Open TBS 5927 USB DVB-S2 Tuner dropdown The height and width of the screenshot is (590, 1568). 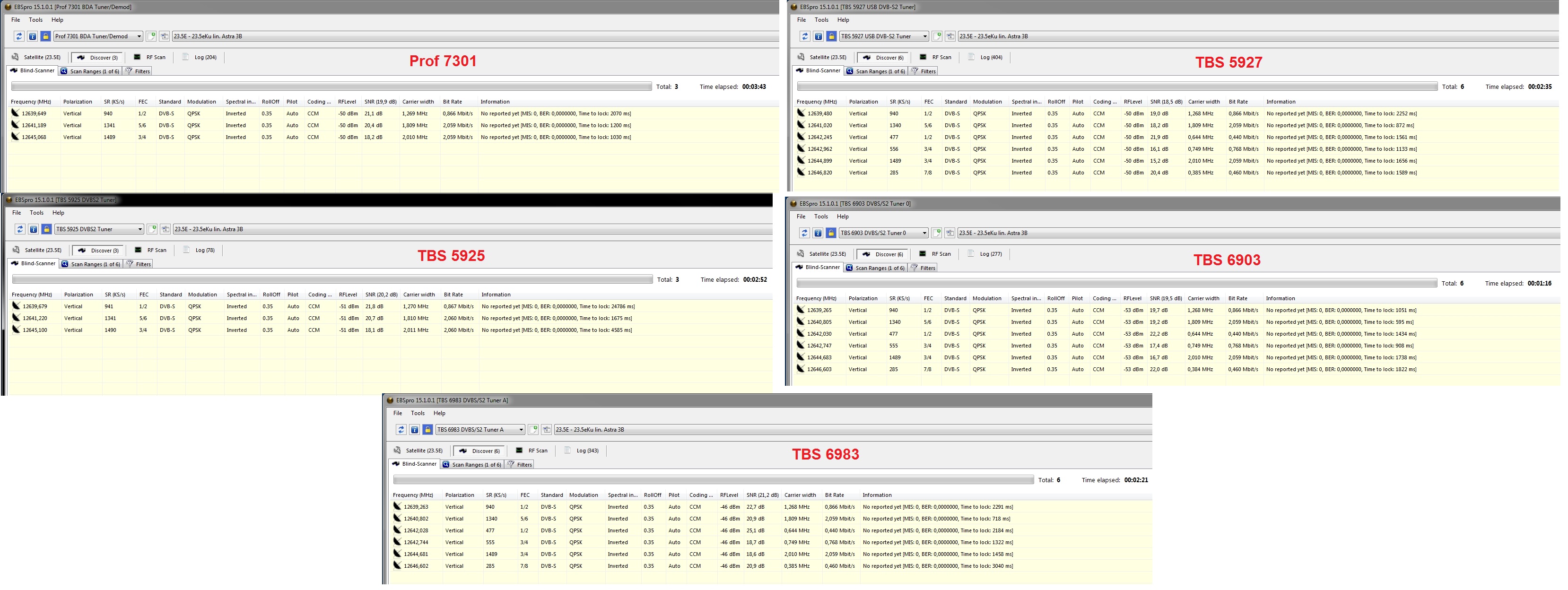(x=884, y=36)
